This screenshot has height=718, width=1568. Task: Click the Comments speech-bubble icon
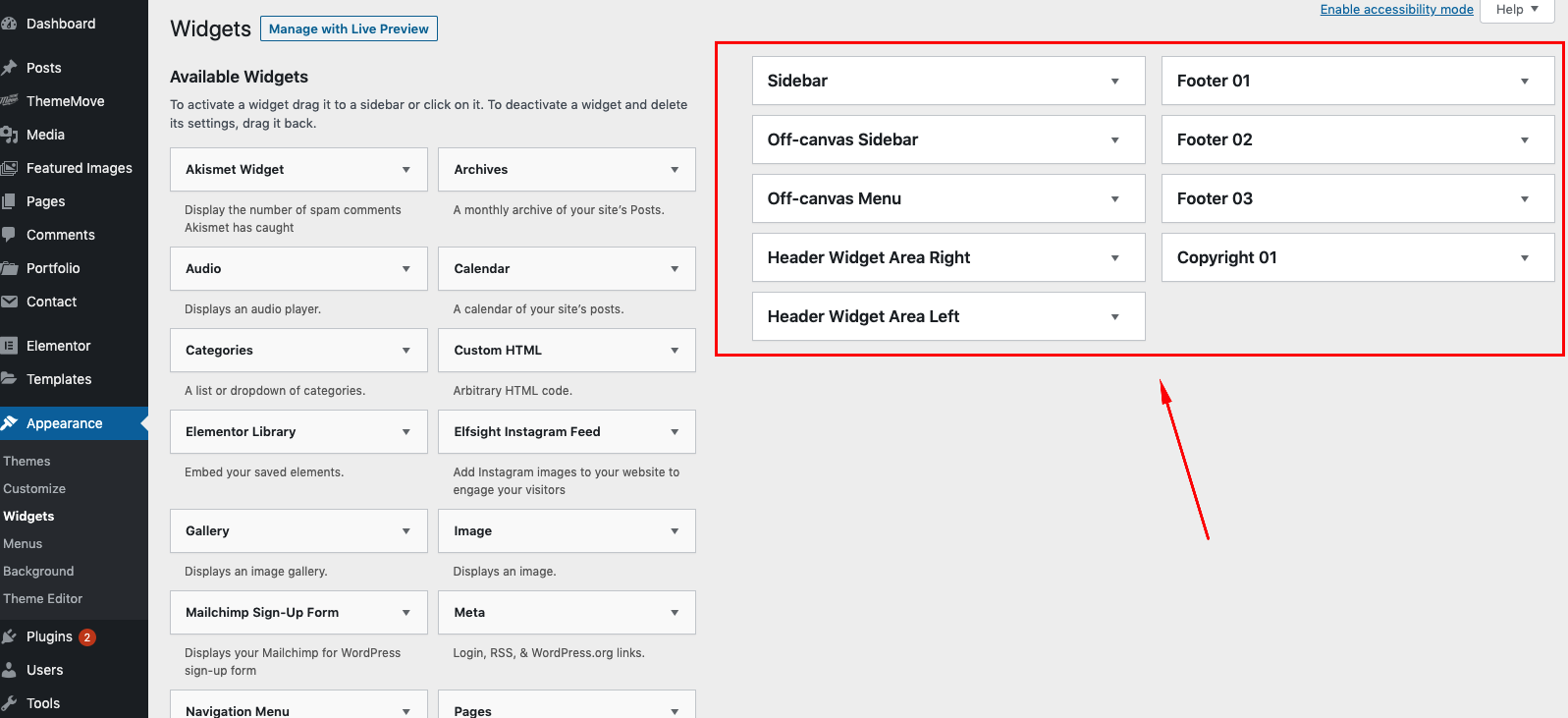(14, 234)
